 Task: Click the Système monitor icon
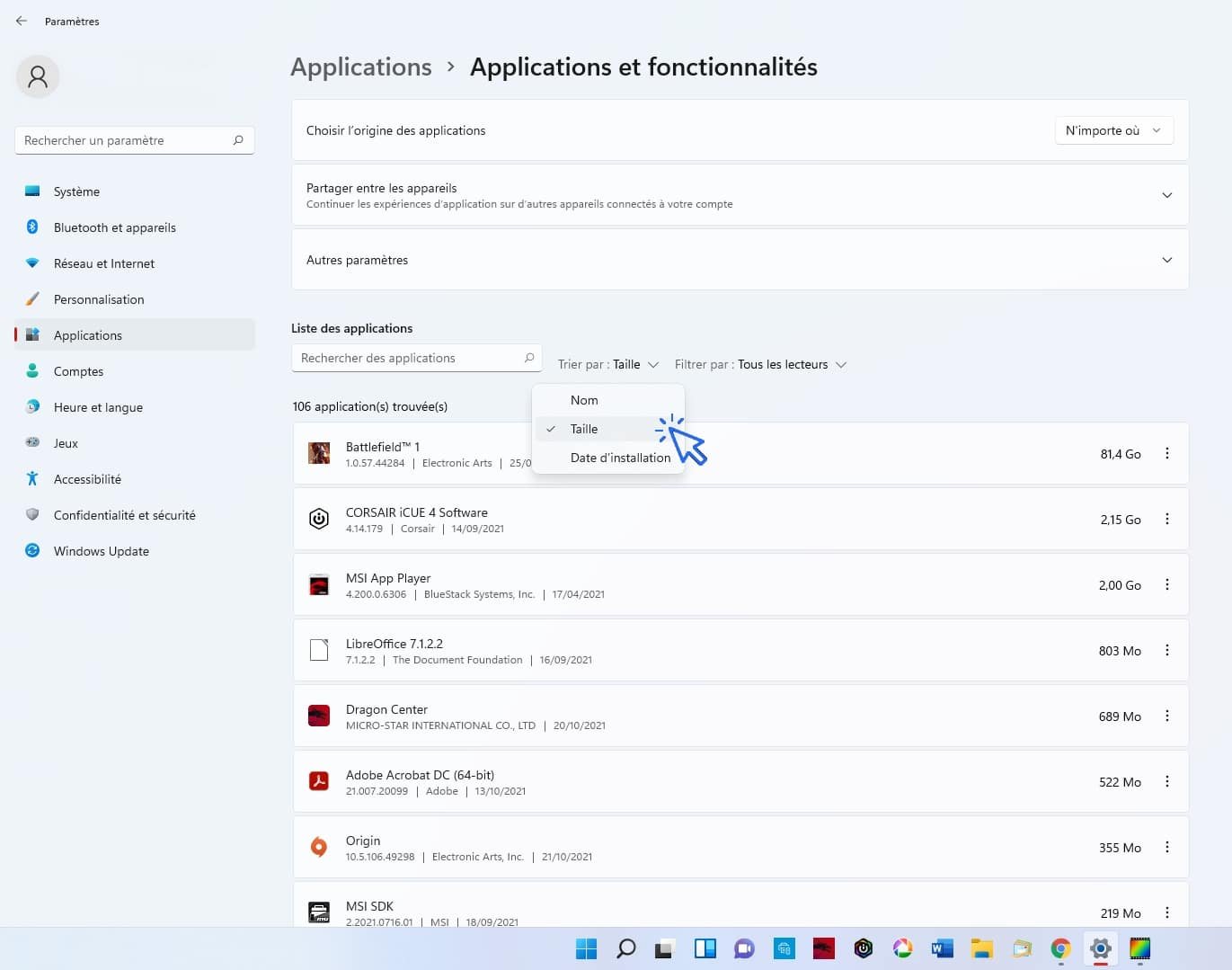(x=32, y=191)
